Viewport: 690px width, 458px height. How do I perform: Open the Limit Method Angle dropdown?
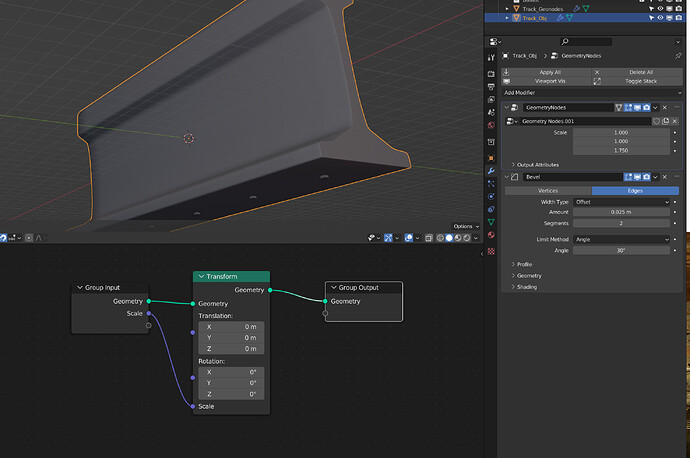[621, 239]
